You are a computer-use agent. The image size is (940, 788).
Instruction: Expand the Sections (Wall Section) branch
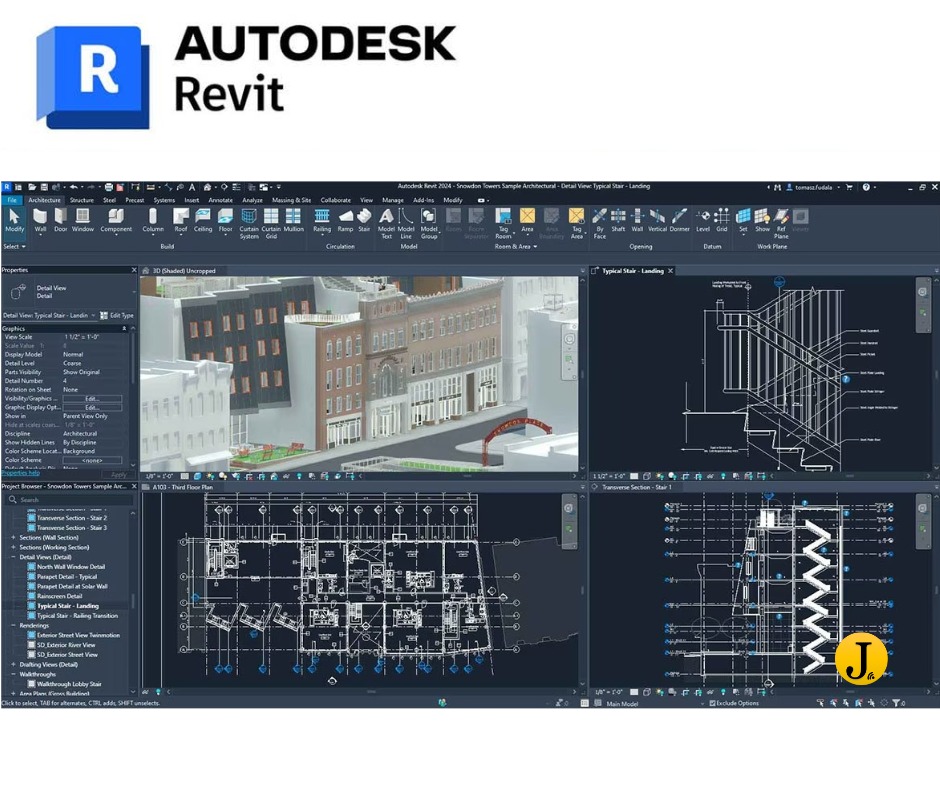[13, 538]
